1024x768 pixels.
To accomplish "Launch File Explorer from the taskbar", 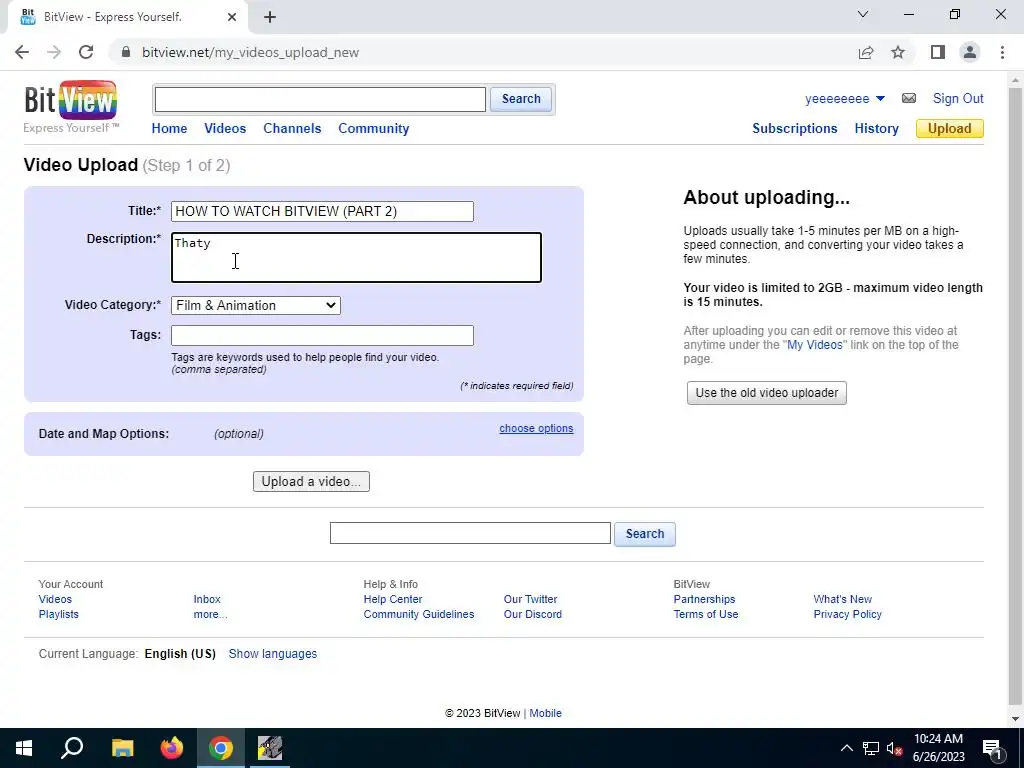I will point(122,748).
